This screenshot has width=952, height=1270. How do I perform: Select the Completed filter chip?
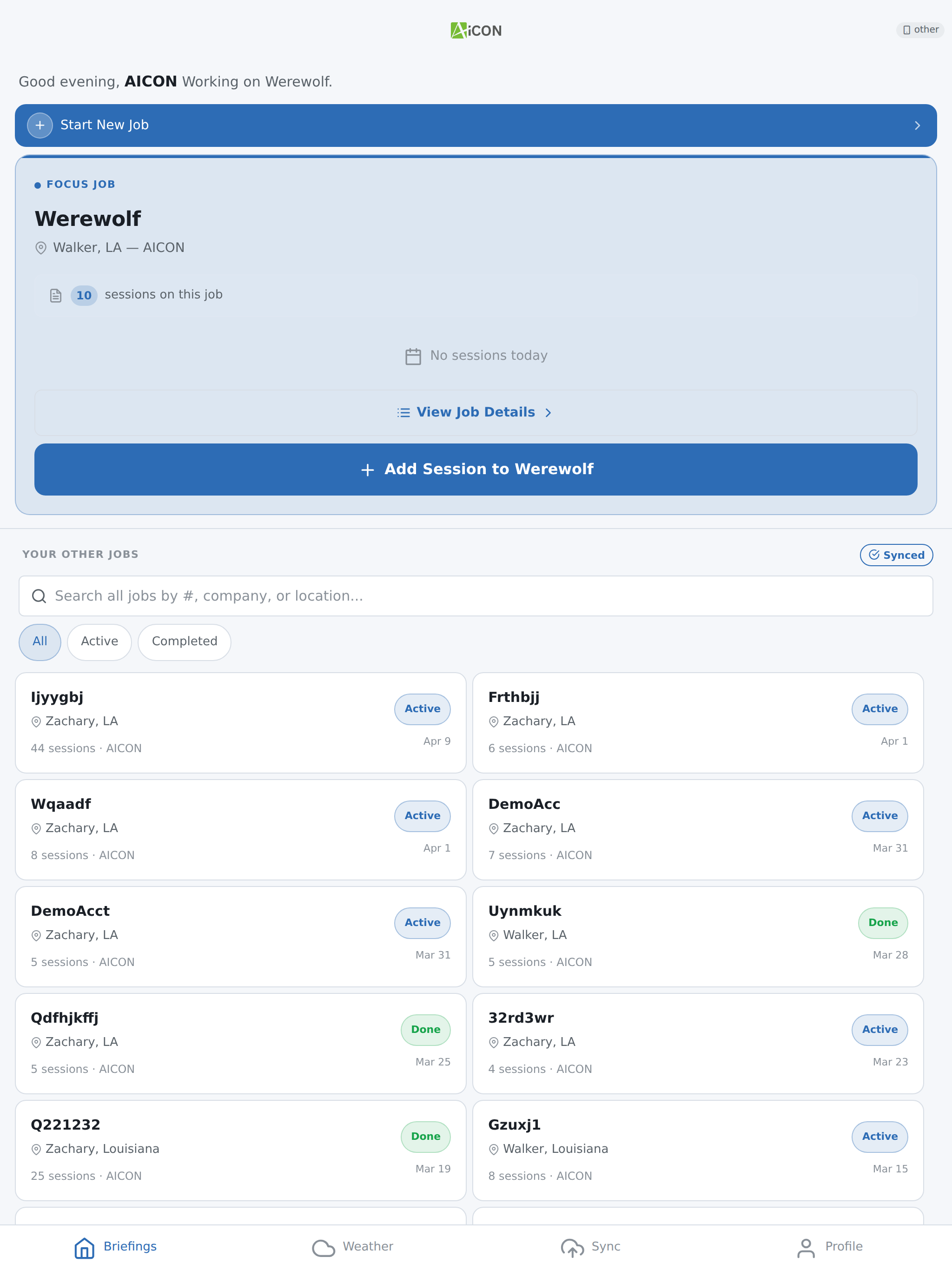point(185,642)
